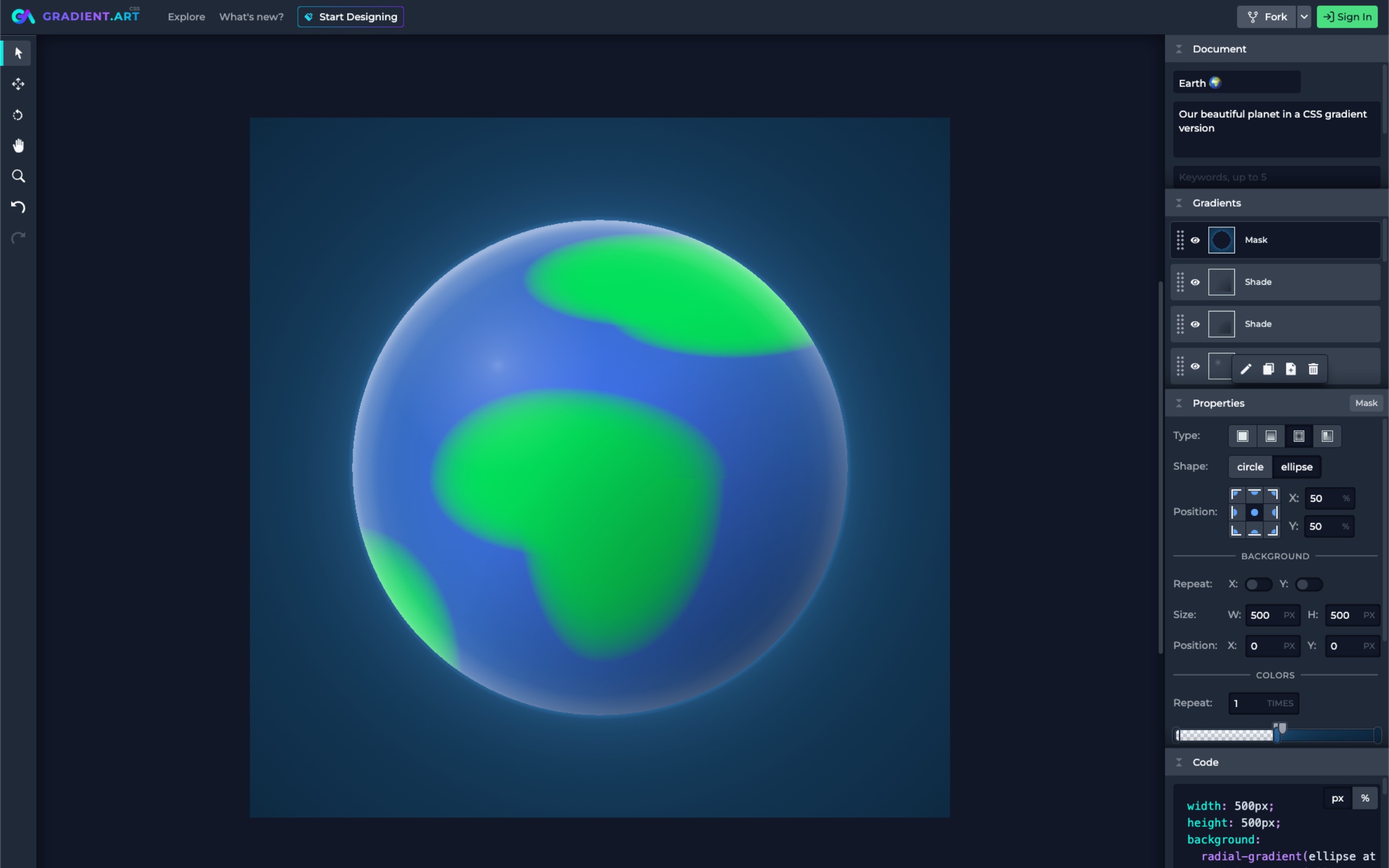Image resolution: width=1389 pixels, height=868 pixels.
Task: Set position anchor to top-right corner
Action: [1272, 494]
